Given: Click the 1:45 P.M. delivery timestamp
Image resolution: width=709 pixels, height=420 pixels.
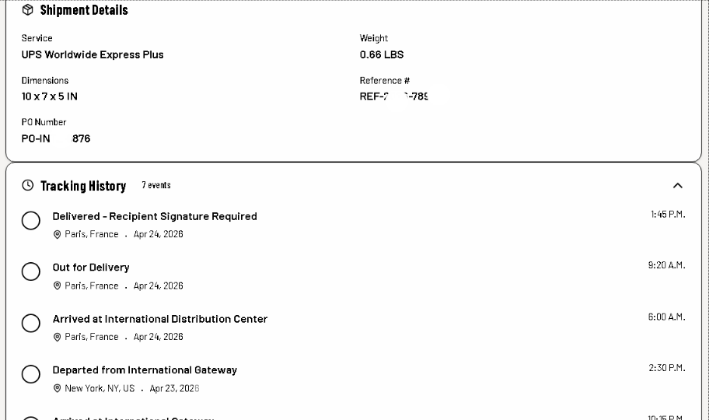Looking at the screenshot, I should point(667,215).
